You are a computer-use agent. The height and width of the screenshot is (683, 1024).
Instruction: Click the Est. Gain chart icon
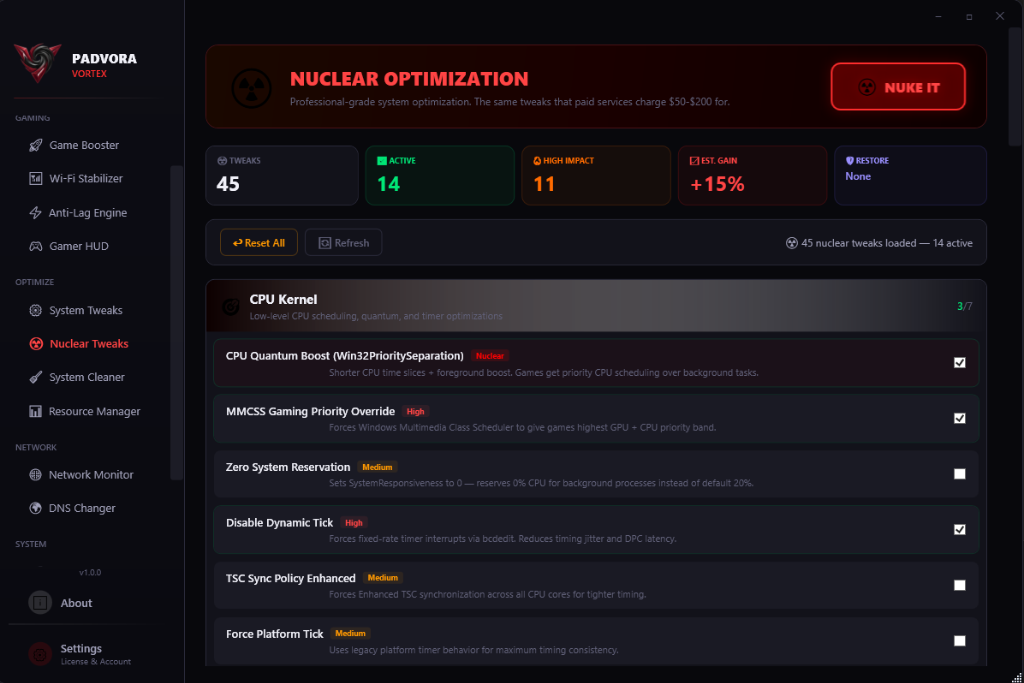[694, 161]
